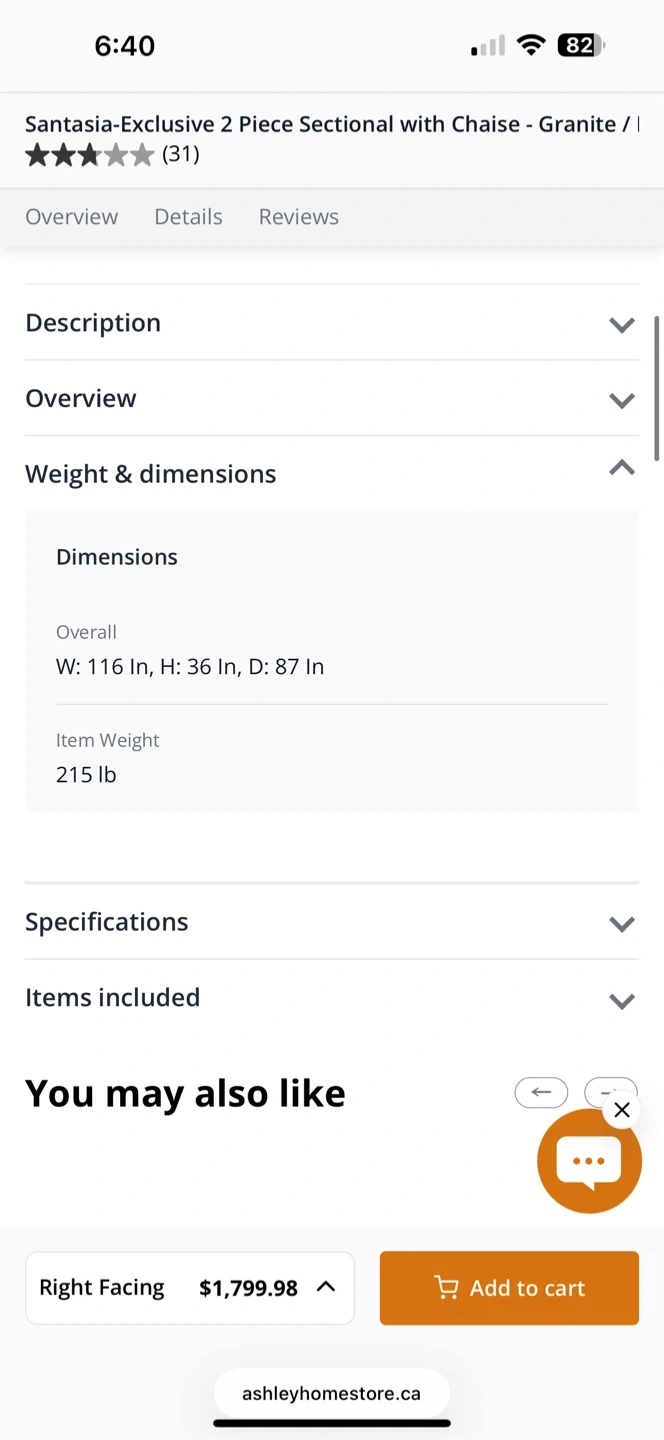Expand the Description section
Screen dimensions: 664x1440
[x=331, y=323]
